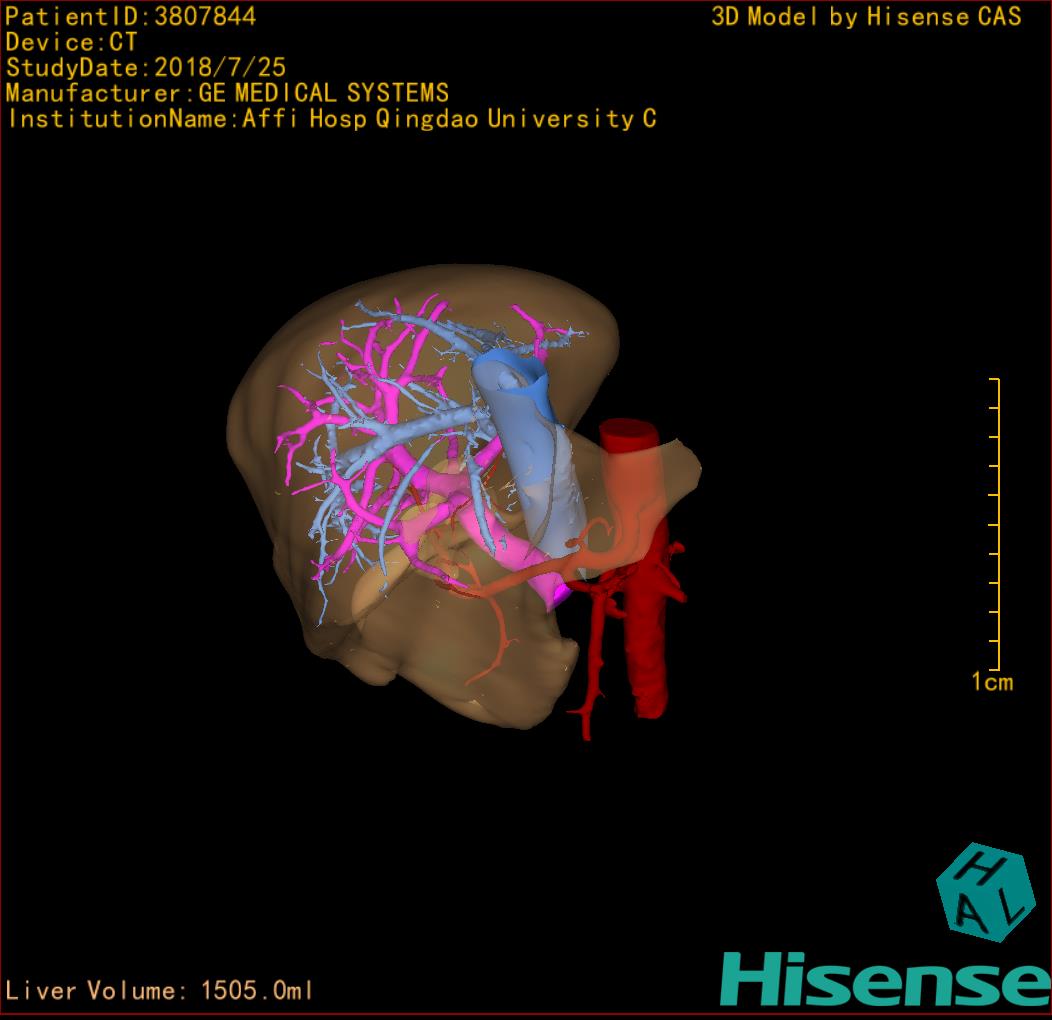Click the 1cm scale label
The width and height of the screenshot is (1052, 1020).
(x=992, y=682)
